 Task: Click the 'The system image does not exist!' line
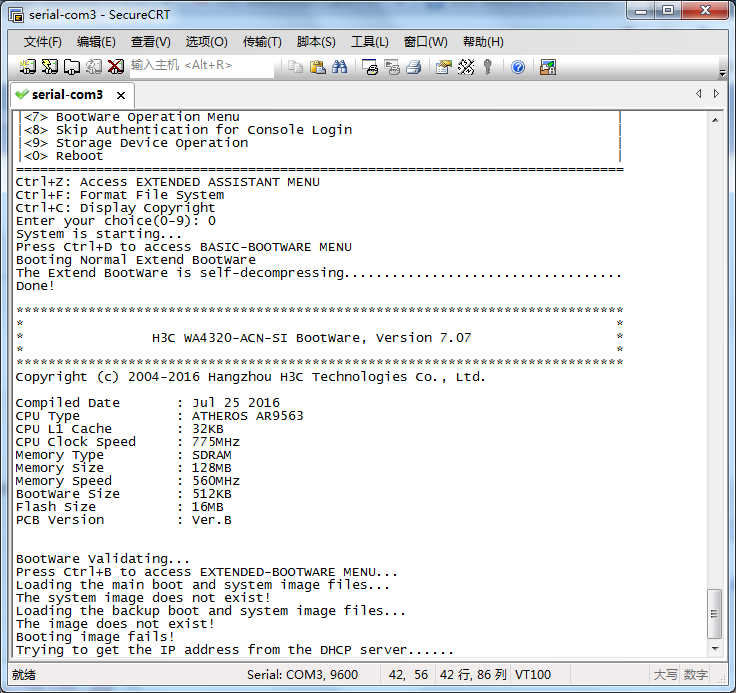[143, 598]
